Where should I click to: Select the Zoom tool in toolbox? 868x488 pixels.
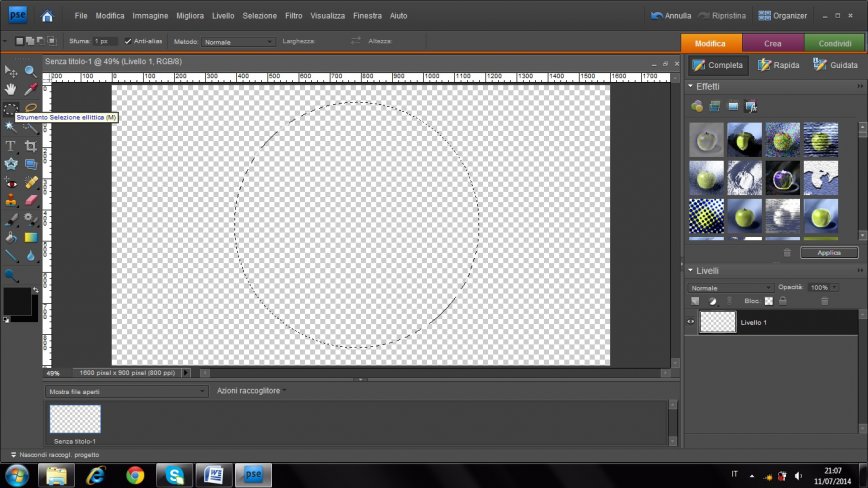pyautogui.click(x=31, y=71)
